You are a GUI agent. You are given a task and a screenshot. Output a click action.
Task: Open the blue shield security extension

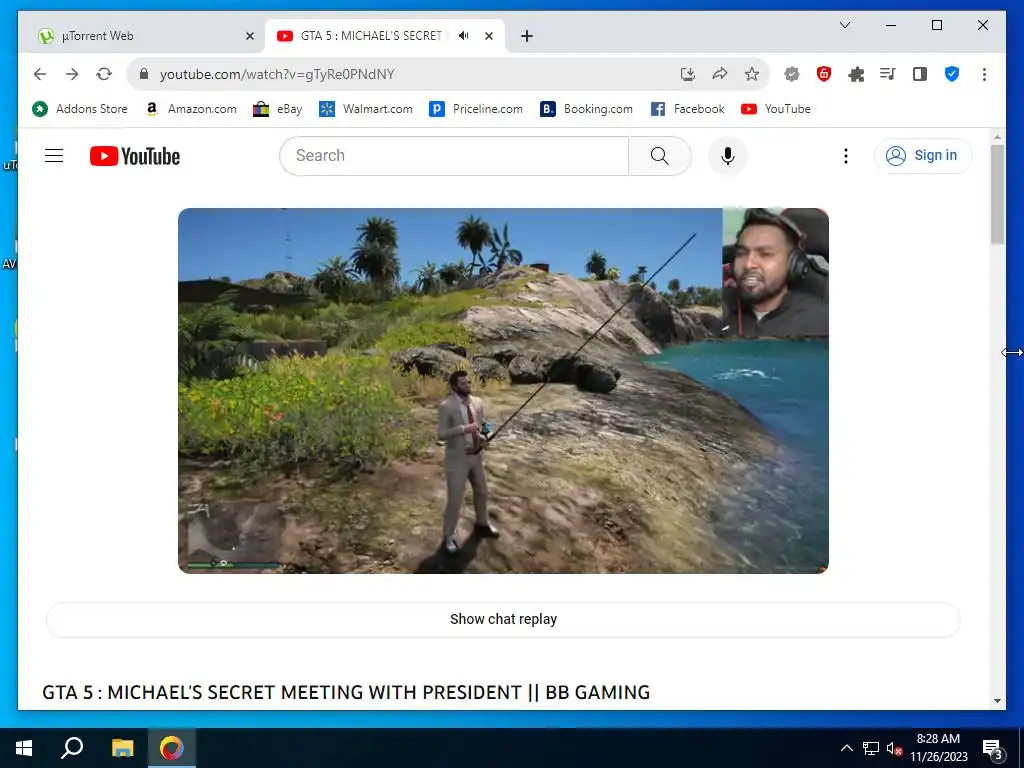coord(952,74)
